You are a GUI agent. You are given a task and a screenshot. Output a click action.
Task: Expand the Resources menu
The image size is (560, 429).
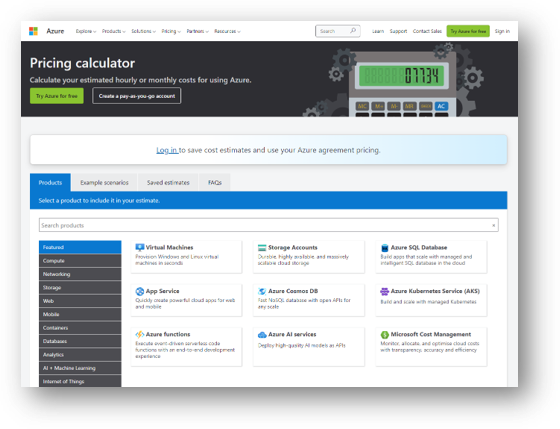point(227,31)
